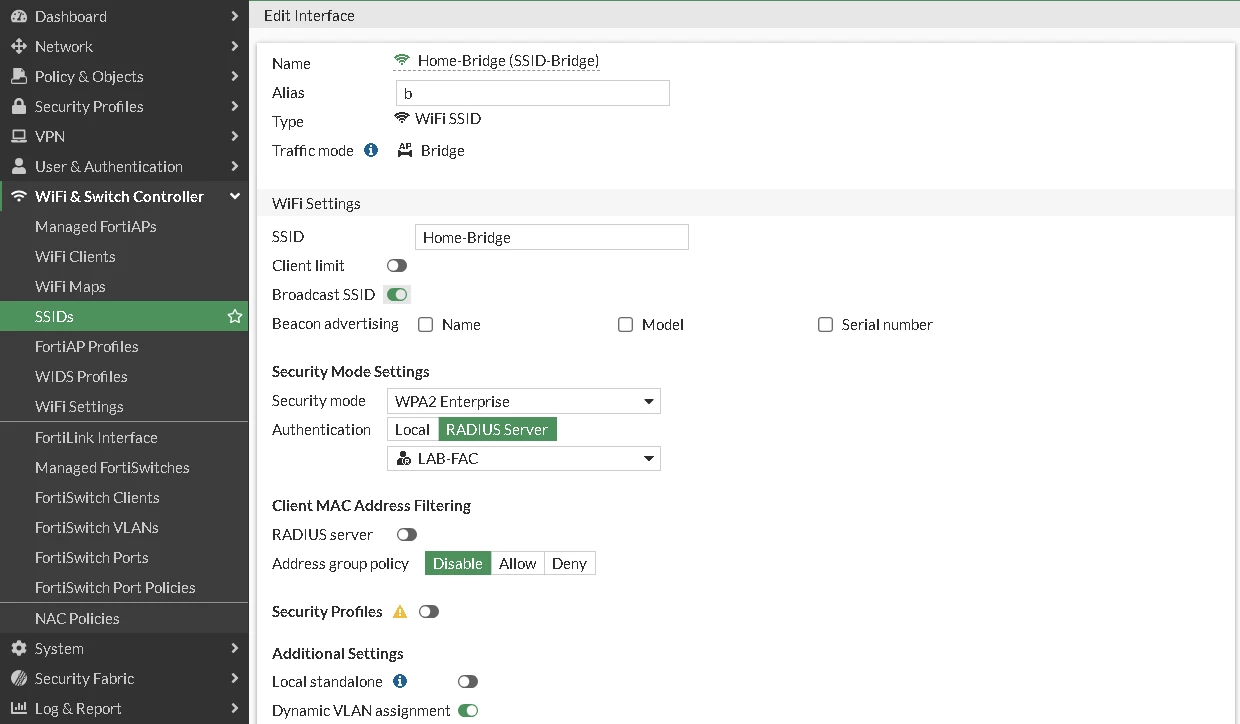The width and height of the screenshot is (1240, 724).
Task: Click the Local standalone info icon
Action: tap(400, 681)
